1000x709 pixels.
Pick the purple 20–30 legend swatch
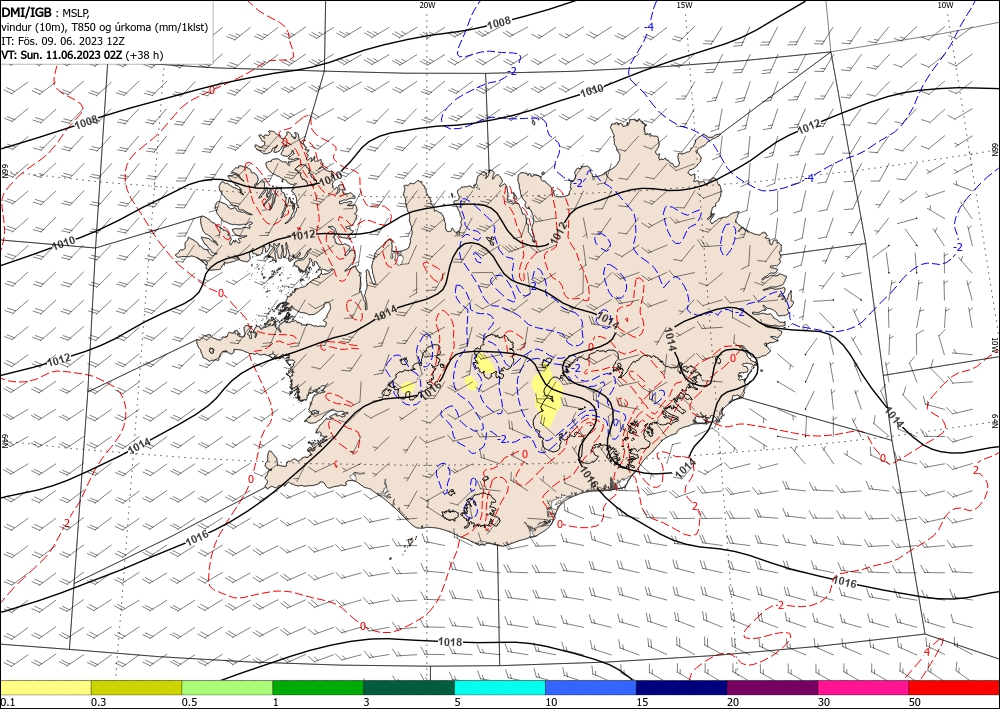(772, 687)
